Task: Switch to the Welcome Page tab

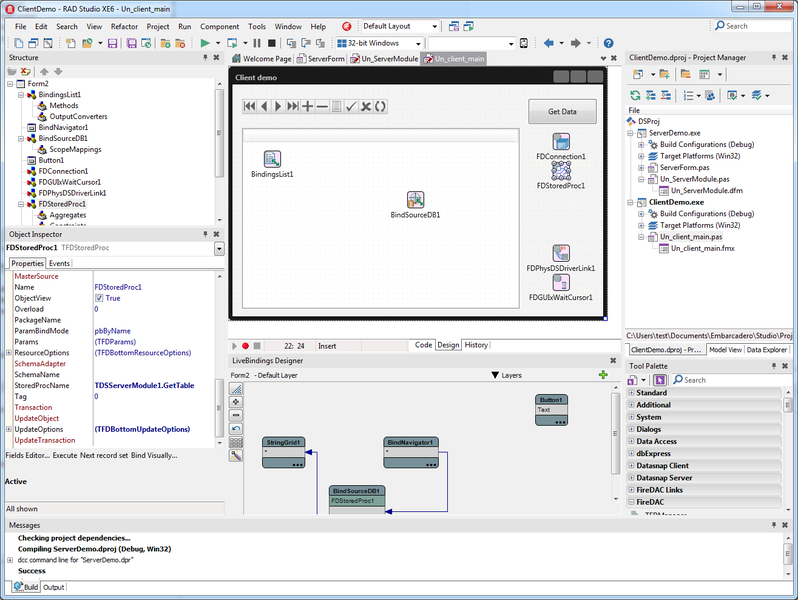Action: click(262, 59)
